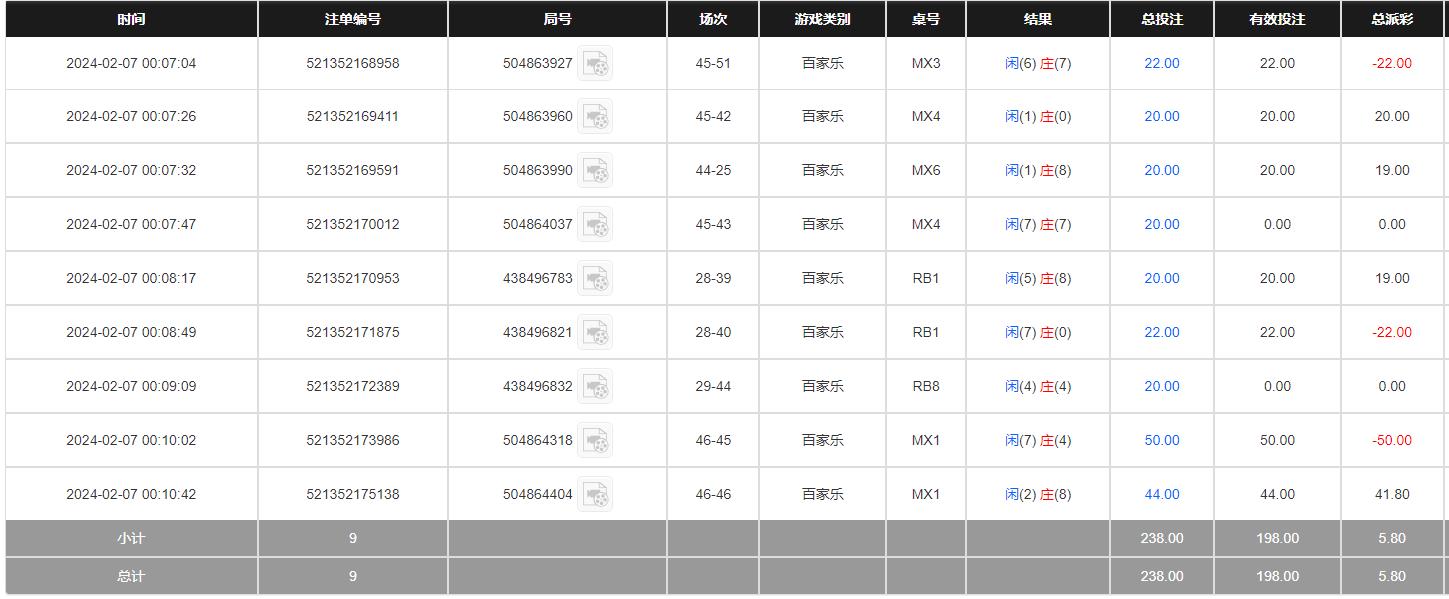Click the 注单编号 column header
Viewport: 1449px width, 599px height.
(353, 19)
